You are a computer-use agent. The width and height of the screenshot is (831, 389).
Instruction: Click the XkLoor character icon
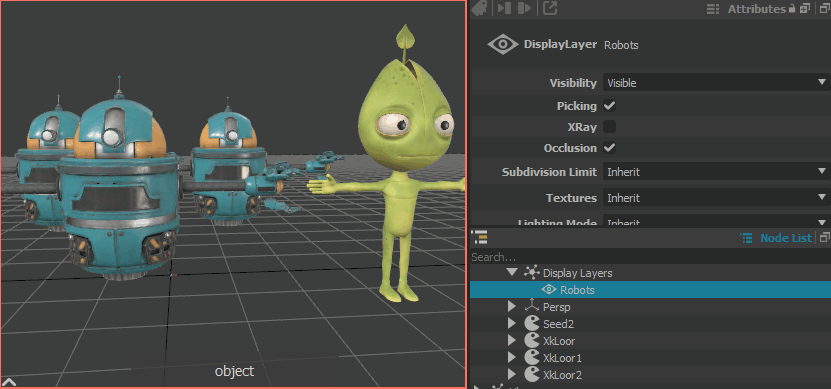tap(532, 340)
